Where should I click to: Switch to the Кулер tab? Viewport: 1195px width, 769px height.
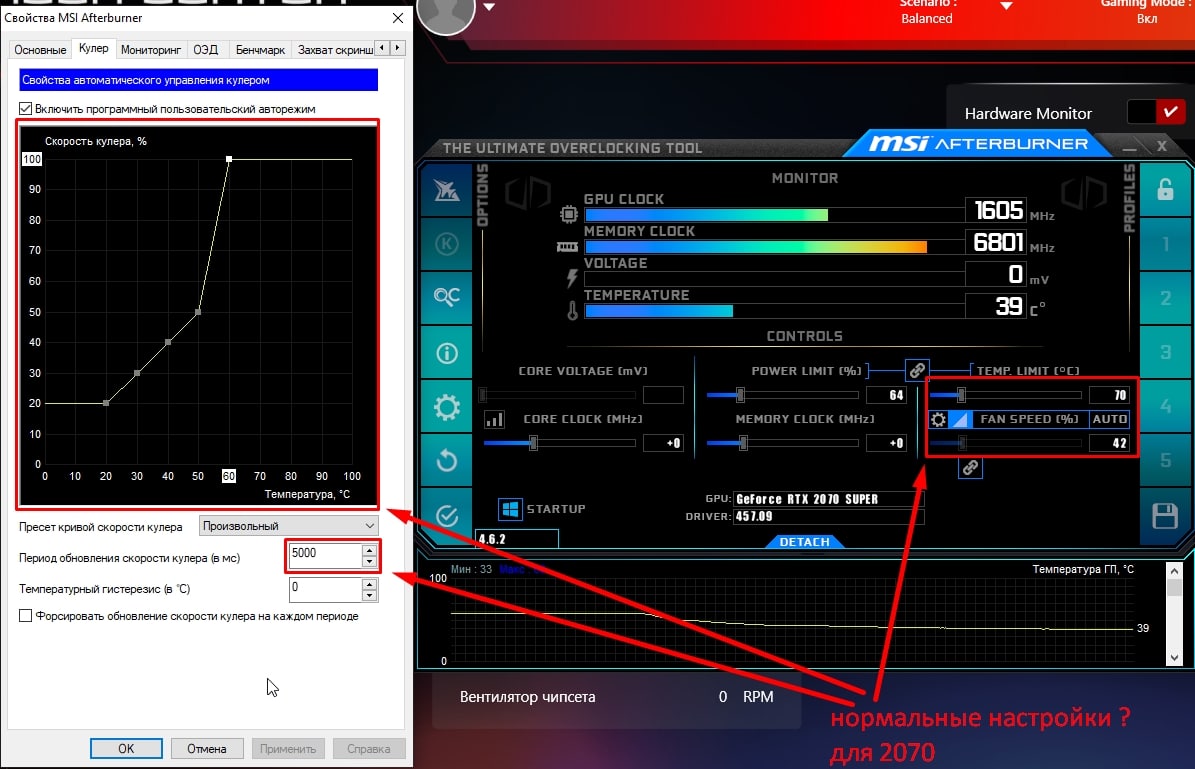point(94,48)
